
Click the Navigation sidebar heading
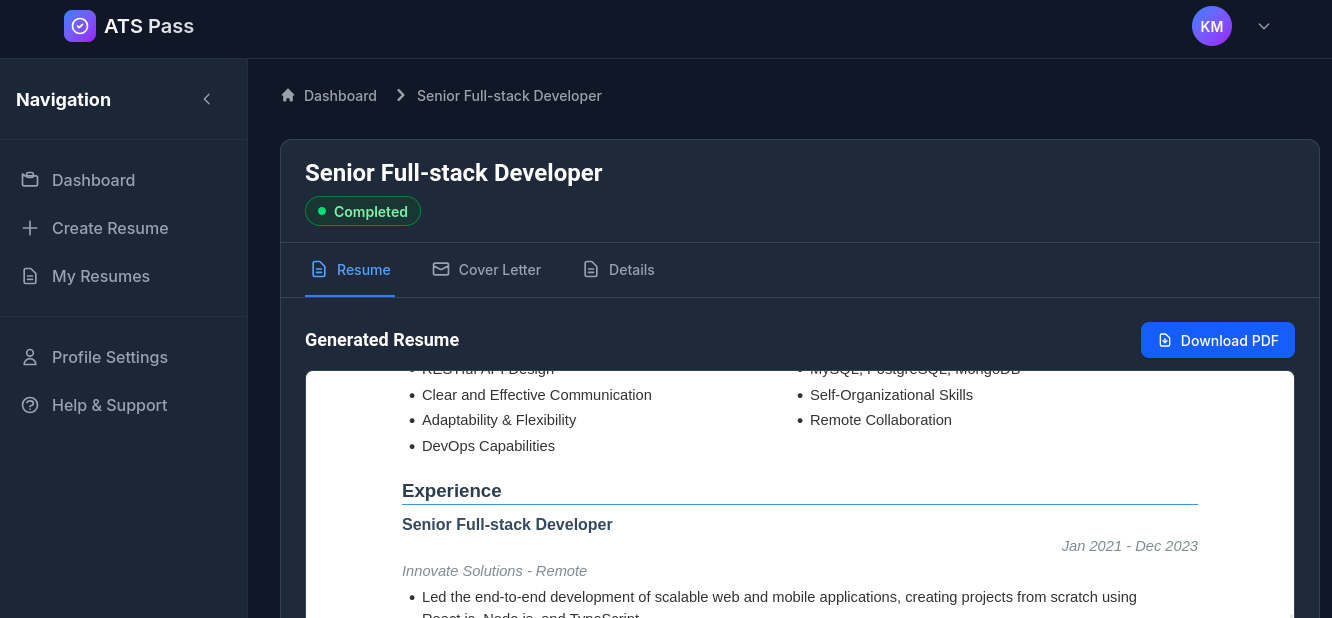click(x=63, y=100)
